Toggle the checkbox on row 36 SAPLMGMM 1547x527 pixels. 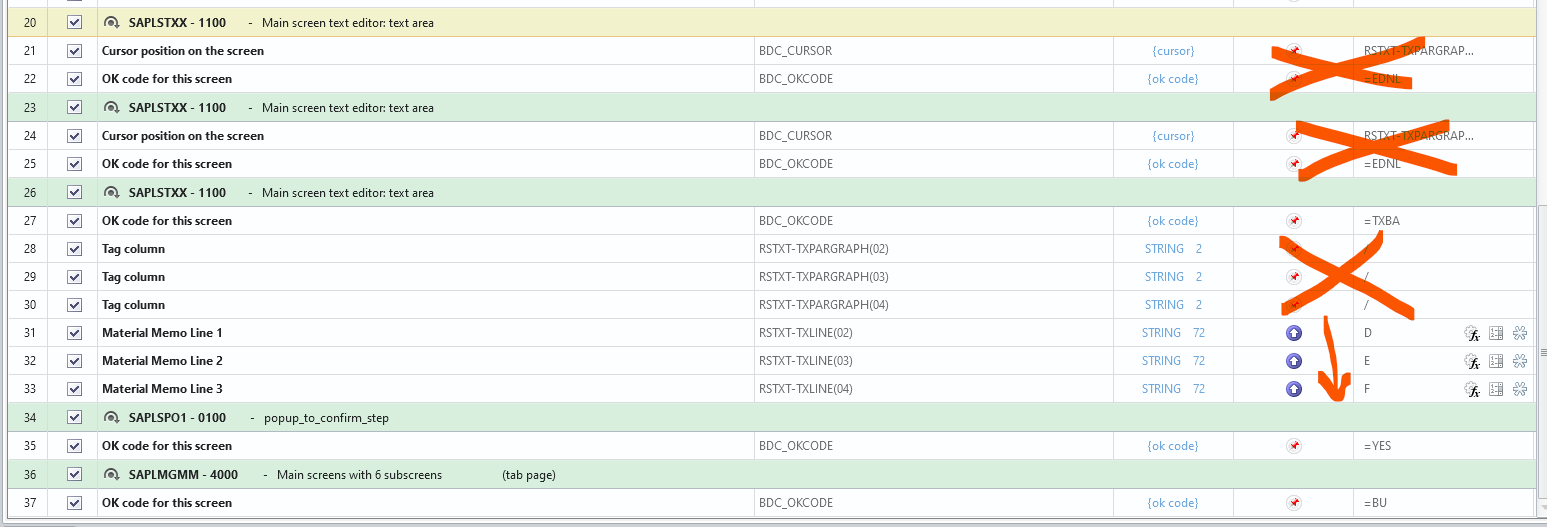click(x=74, y=474)
